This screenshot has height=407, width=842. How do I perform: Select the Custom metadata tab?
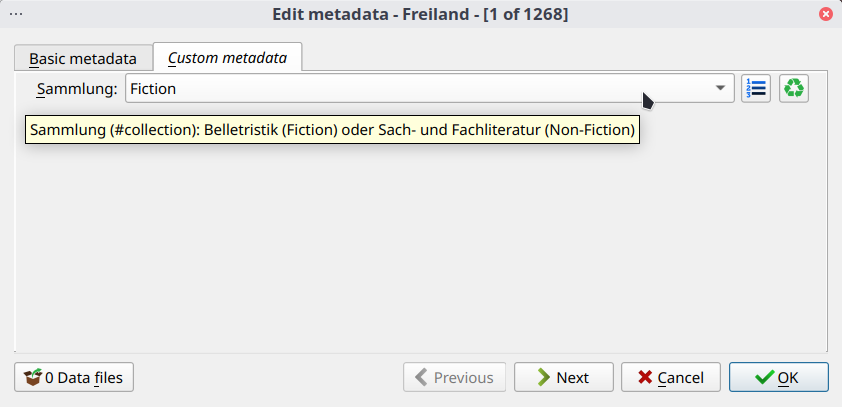227,58
